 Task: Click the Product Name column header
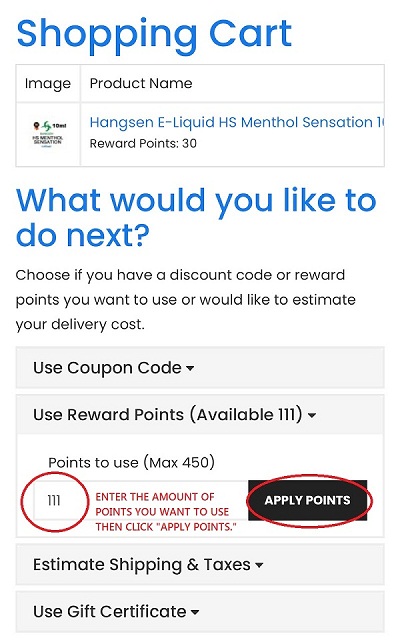141,83
